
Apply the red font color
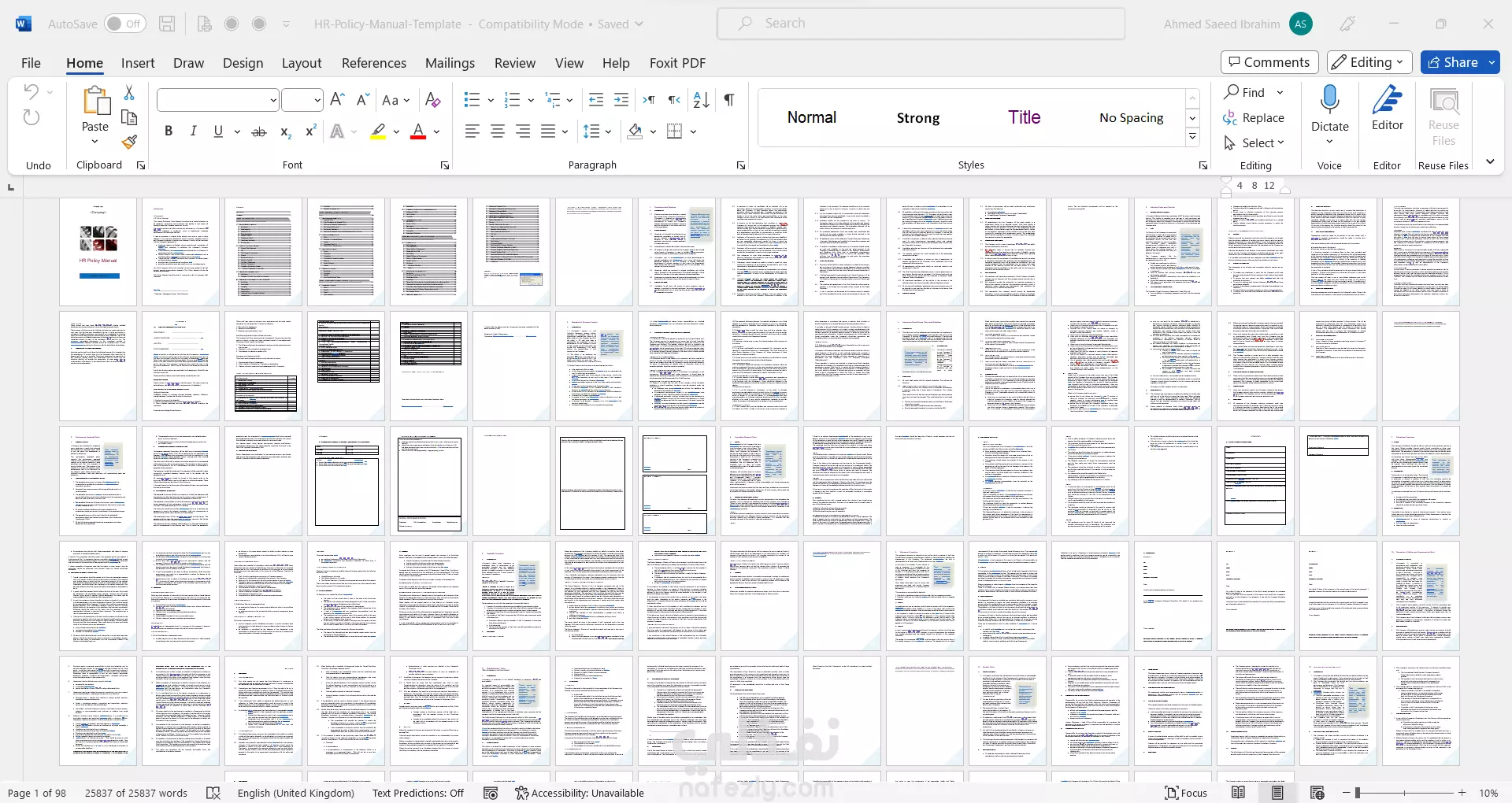click(419, 131)
